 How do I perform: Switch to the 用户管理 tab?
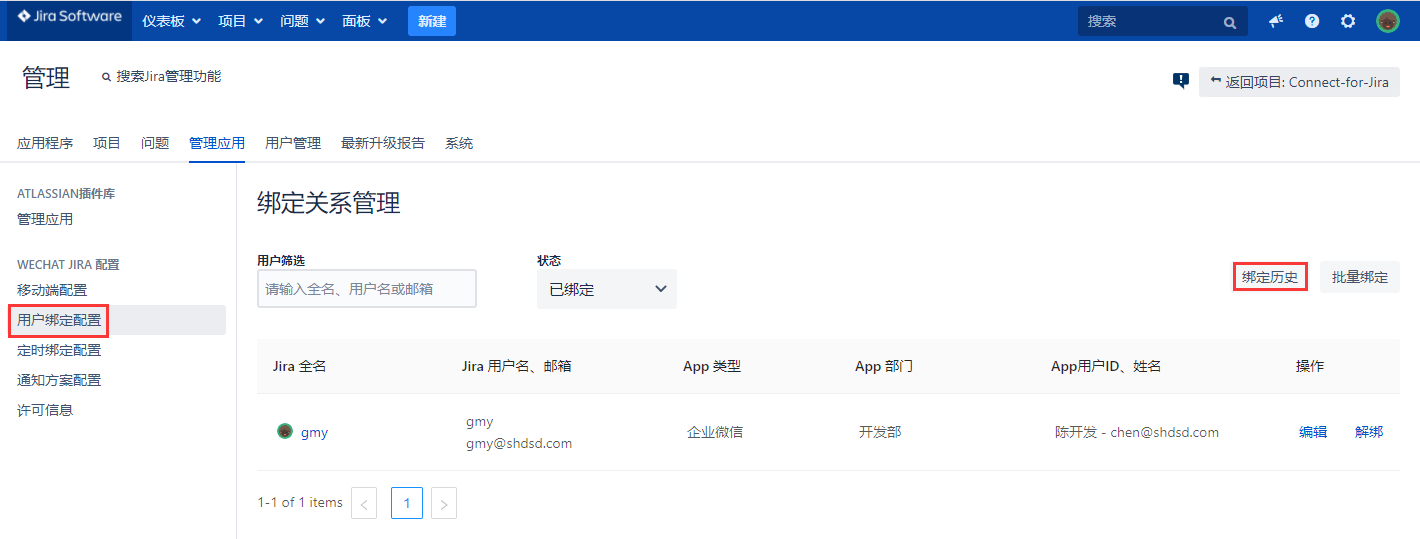coord(293,143)
